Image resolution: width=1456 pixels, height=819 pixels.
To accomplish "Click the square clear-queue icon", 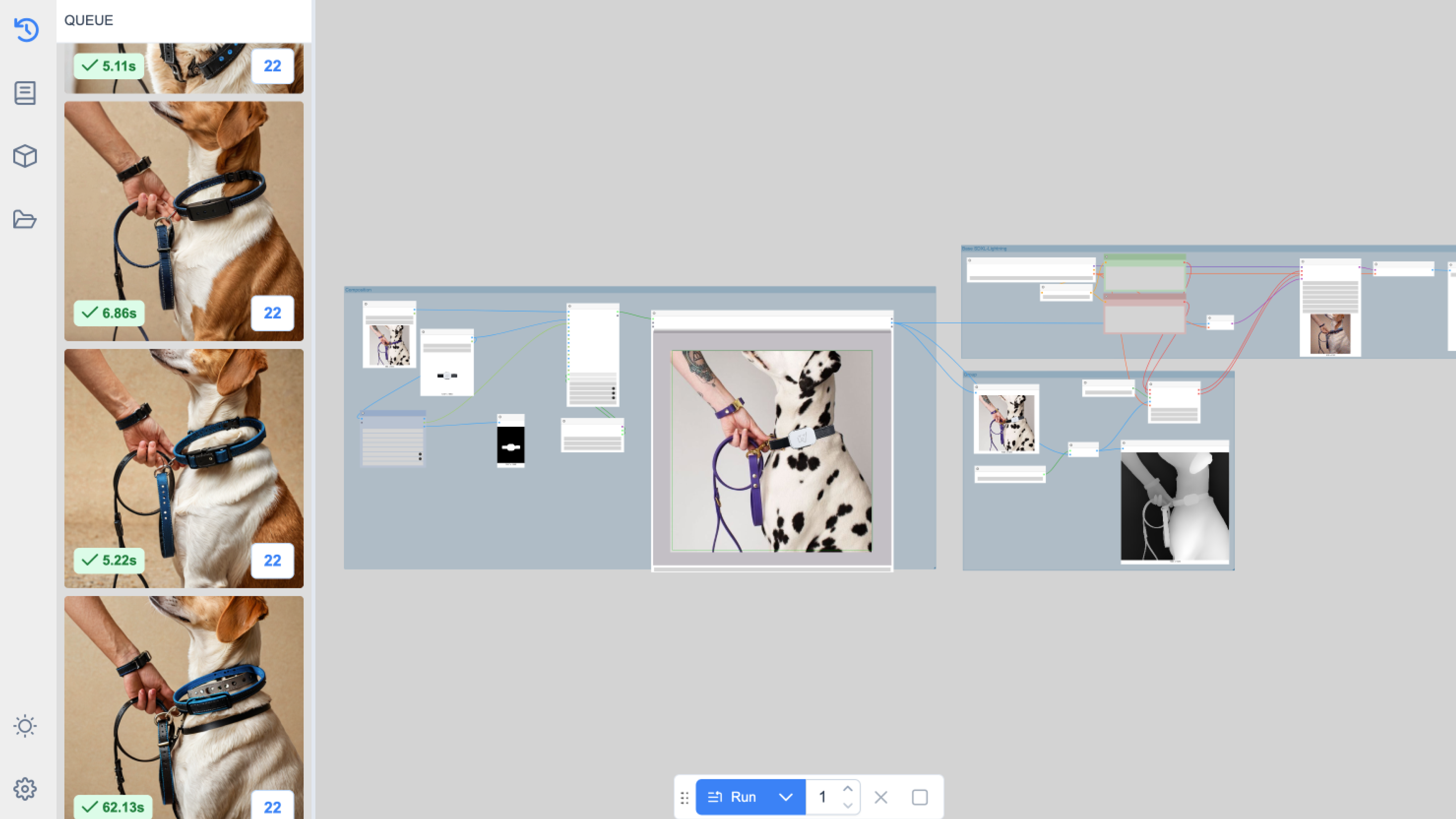I will coord(919,797).
